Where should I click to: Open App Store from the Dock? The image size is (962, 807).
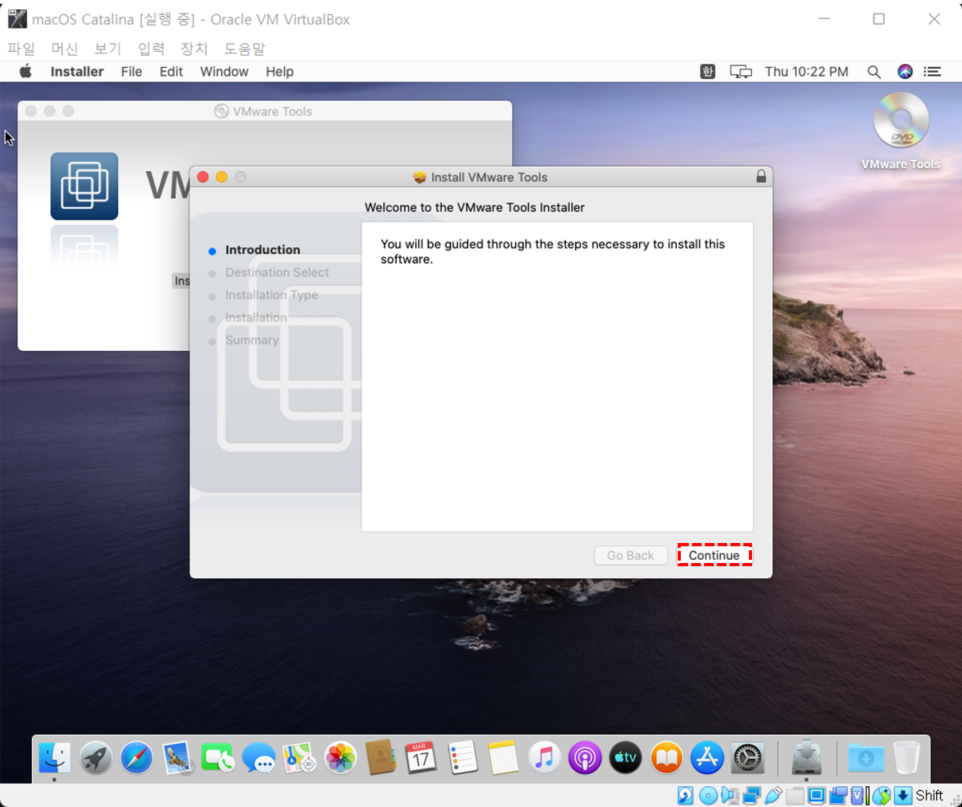707,757
